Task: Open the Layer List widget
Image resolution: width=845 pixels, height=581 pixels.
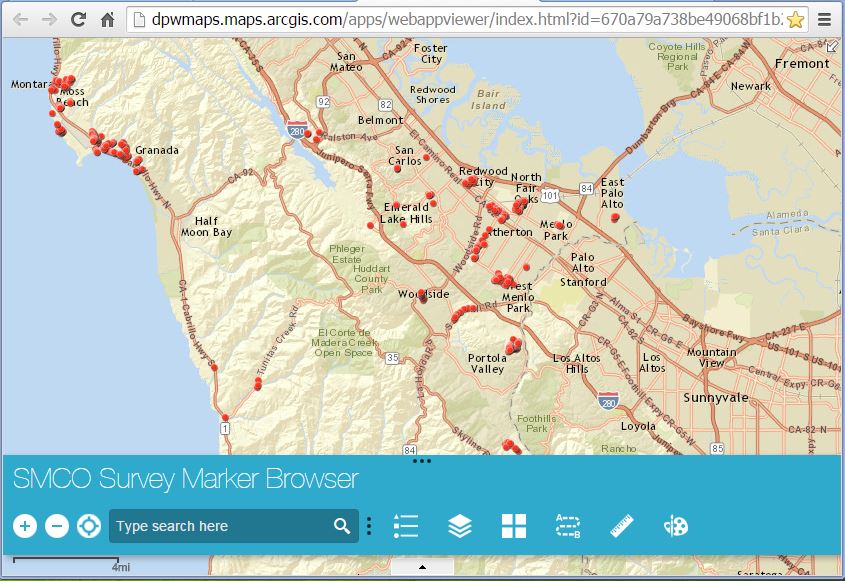Action: (x=460, y=525)
